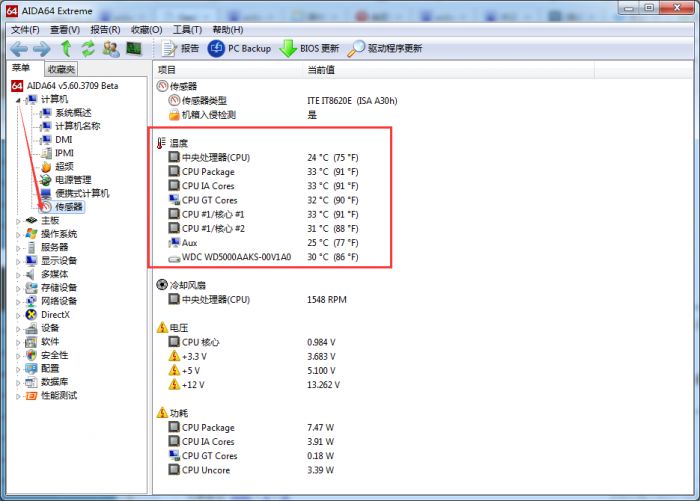Click BIOS 更新 toolbar button
The height and width of the screenshot is (501, 700).
click(309, 48)
